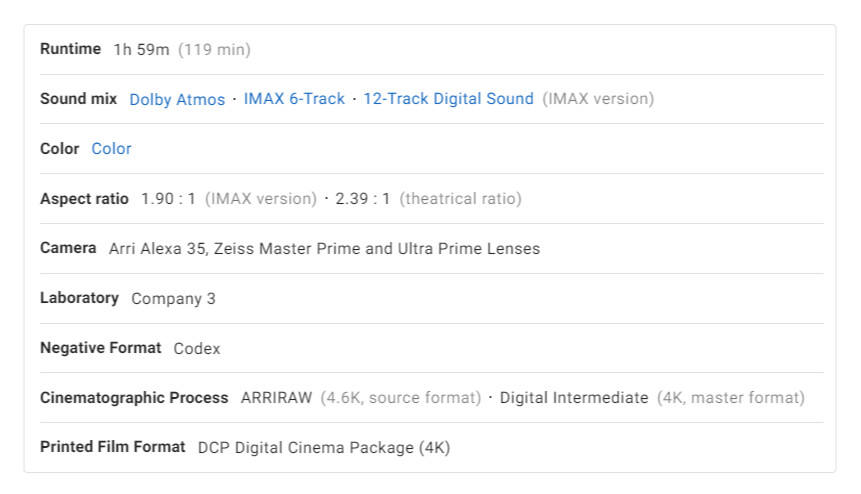The image size is (861, 494).
Task: Open the Dolby Atmos sound mix link
Action: pos(177,99)
